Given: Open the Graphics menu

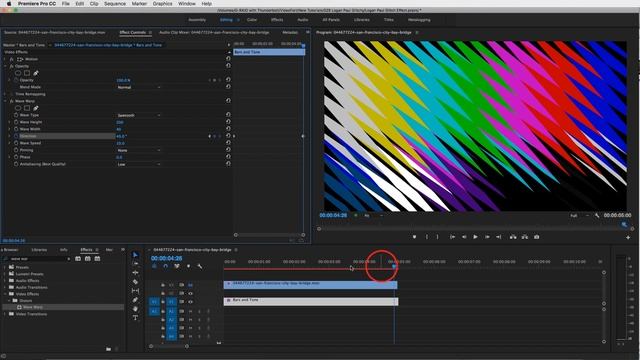Looking at the screenshot, I should [162, 4].
